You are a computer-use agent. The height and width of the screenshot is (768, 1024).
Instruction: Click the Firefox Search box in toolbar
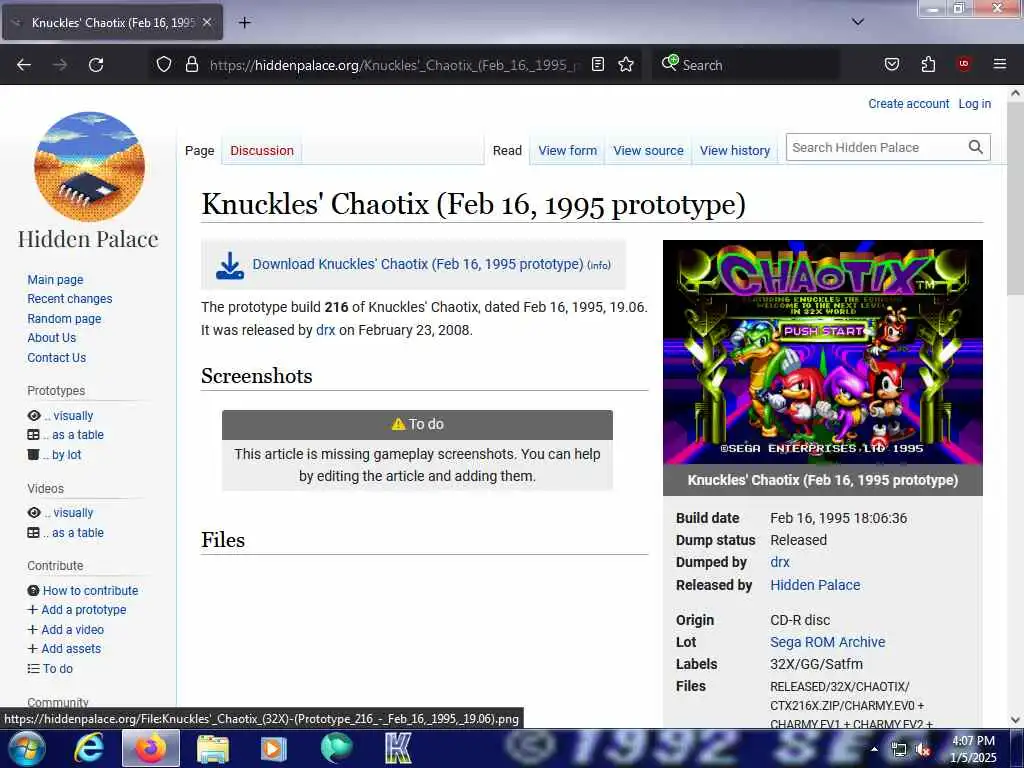744,65
